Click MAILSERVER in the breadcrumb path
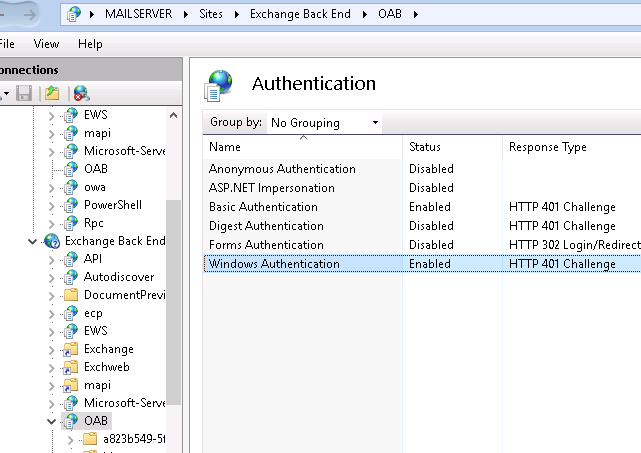This screenshot has height=453, width=641. pyautogui.click(x=159, y=14)
